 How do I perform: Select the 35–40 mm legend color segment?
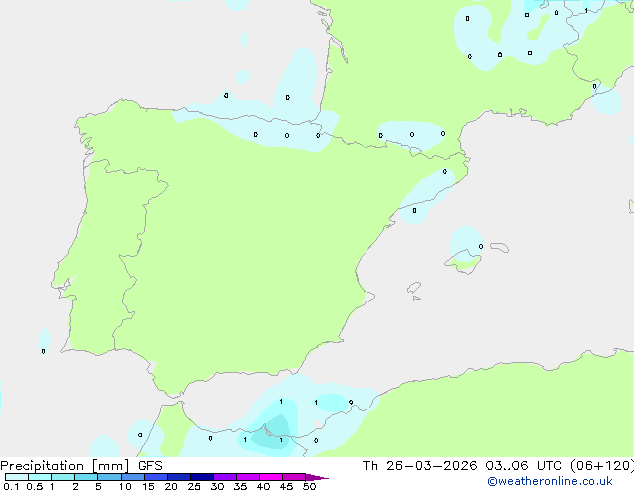[x=248, y=477]
